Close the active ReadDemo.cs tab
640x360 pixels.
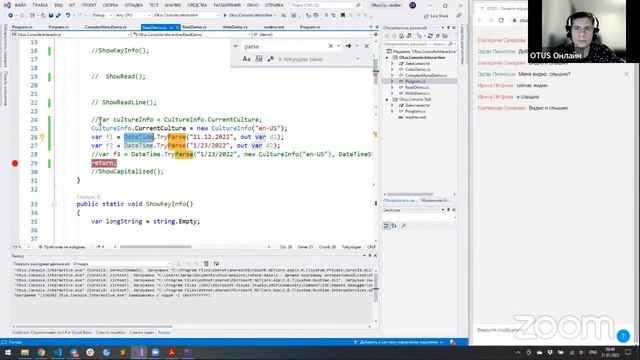point(178,27)
